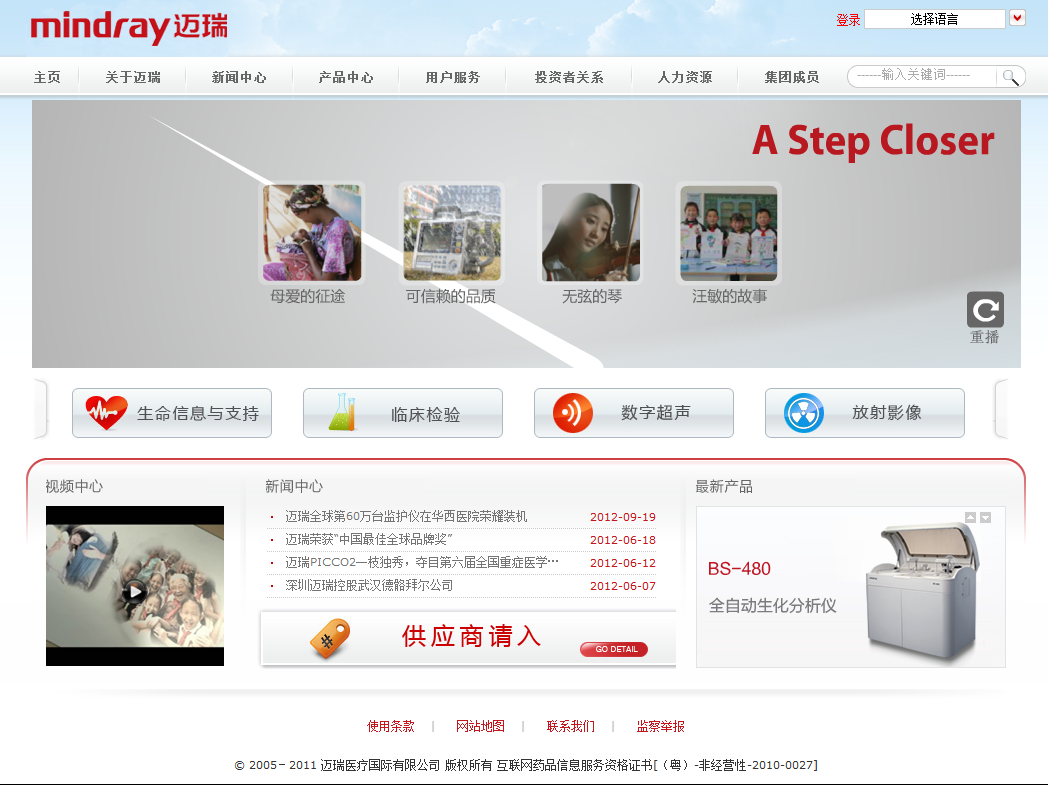Click the green flask 临床检验 icon

342,412
